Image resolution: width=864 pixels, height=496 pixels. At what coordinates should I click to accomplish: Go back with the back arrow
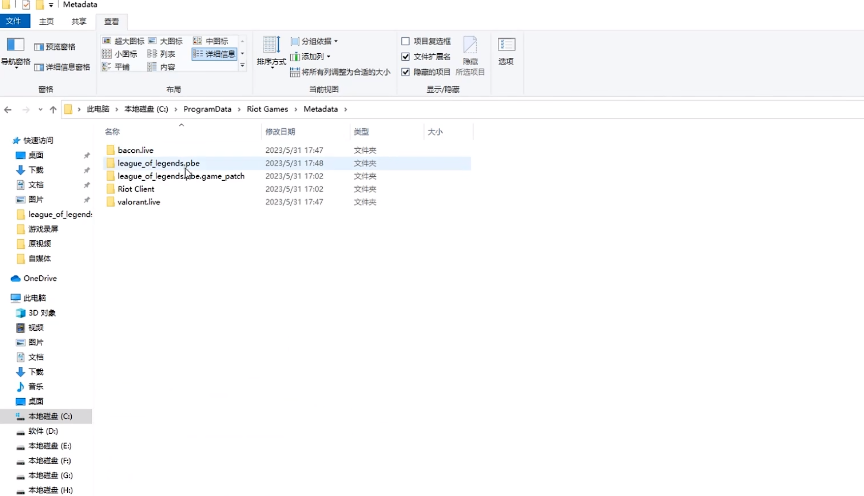8,110
